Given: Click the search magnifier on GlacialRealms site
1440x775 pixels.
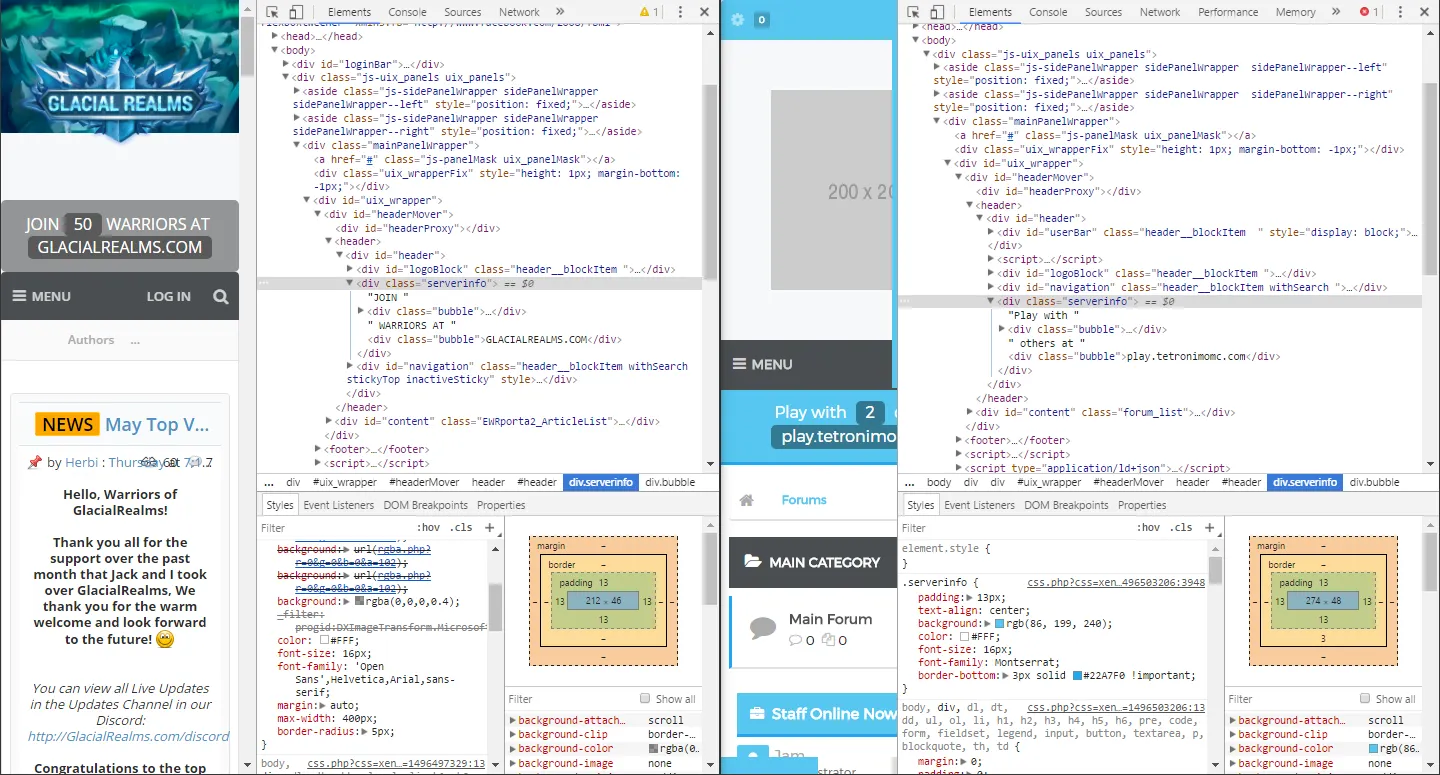Looking at the screenshot, I should point(220,296).
